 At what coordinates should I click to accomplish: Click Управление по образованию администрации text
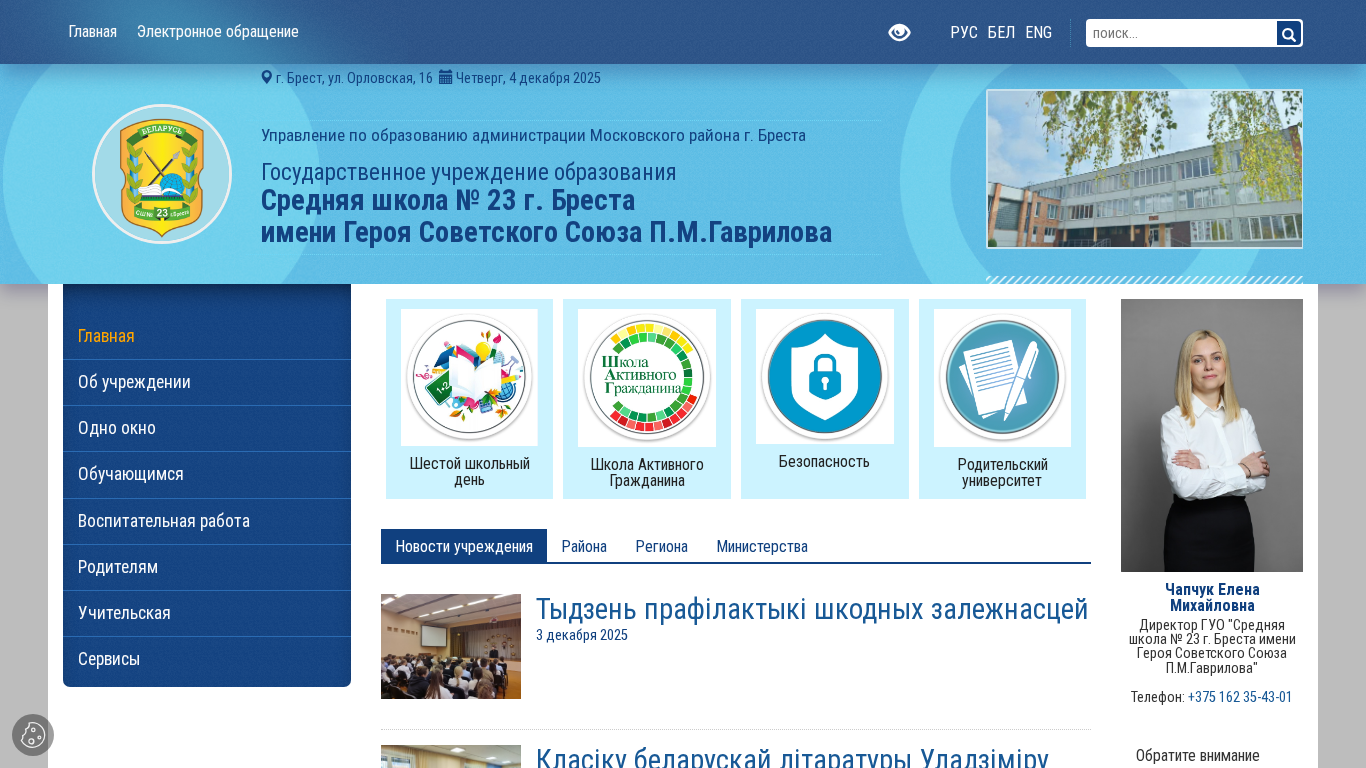(x=533, y=135)
